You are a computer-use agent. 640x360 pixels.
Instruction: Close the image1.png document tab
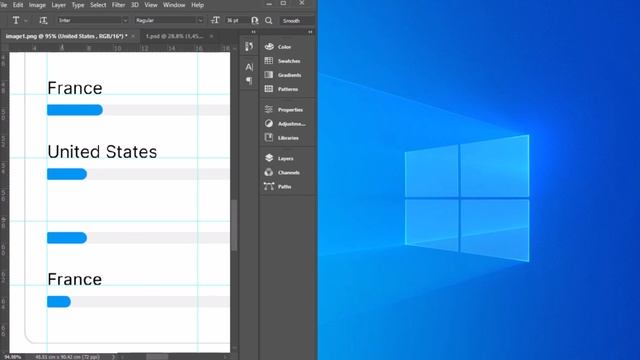click(133, 36)
